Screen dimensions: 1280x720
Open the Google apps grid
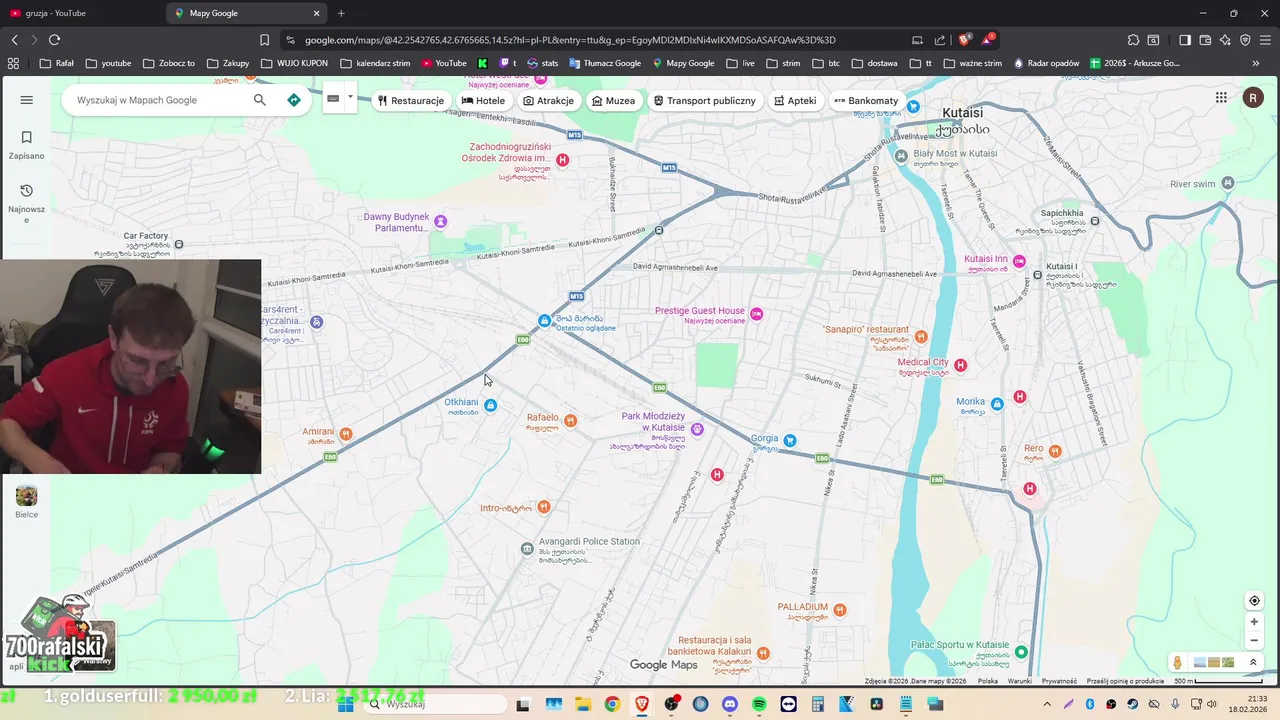(x=1221, y=97)
